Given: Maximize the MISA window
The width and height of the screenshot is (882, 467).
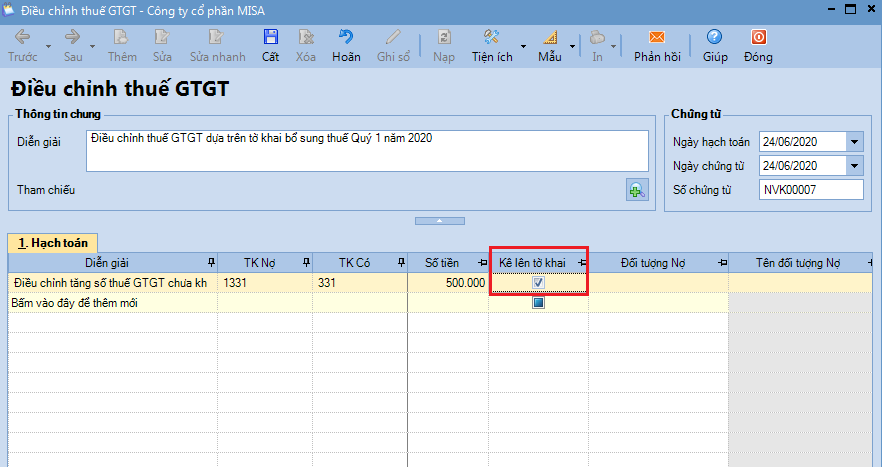Looking at the screenshot, I should coord(850,10).
